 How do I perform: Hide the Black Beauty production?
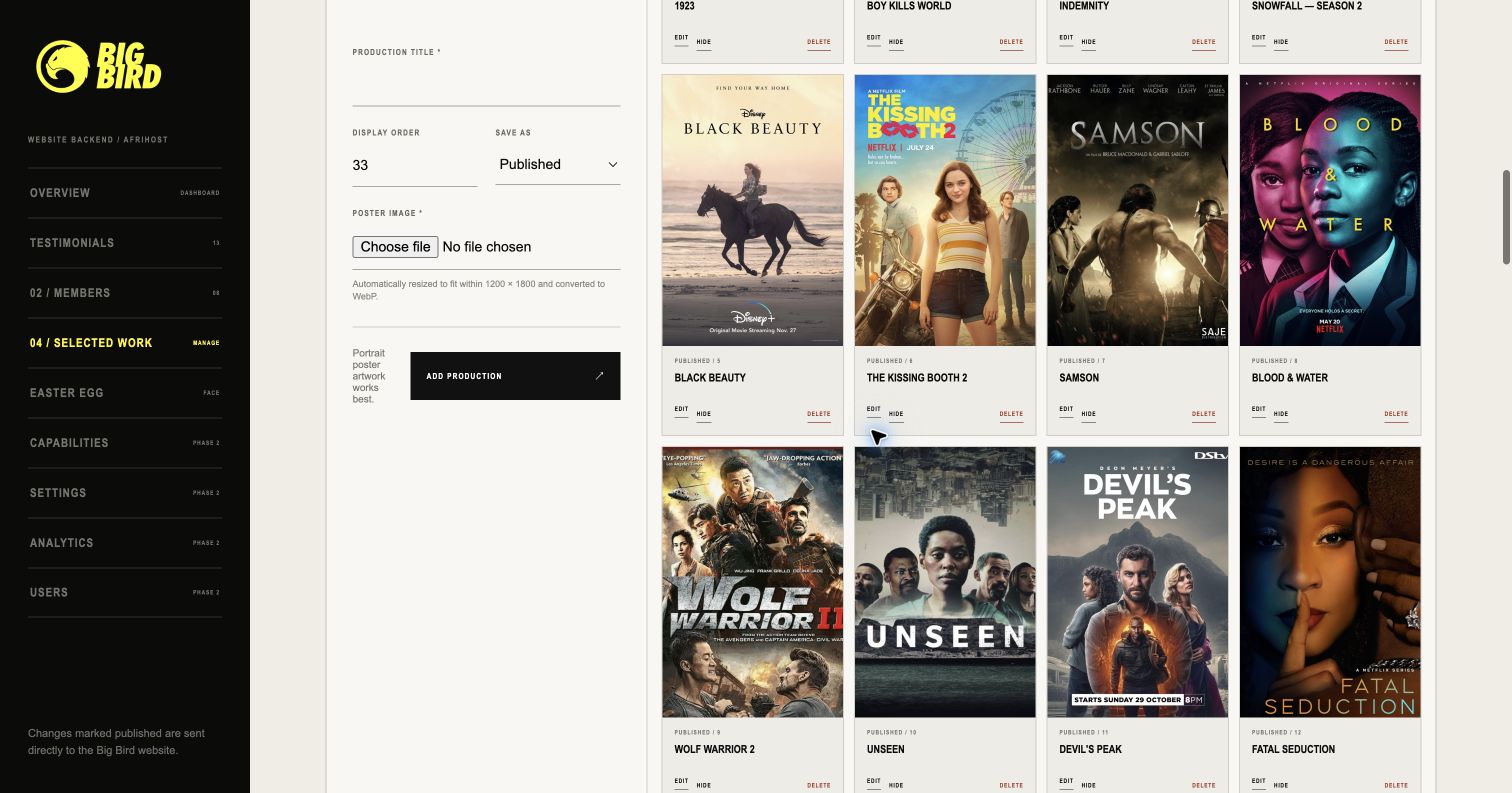pos(704,414)
